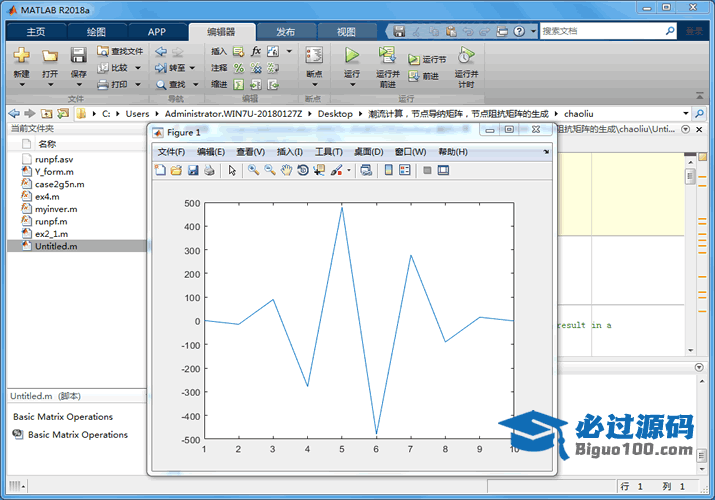Click Desktop in the address path
Image resolution: width=715 pixels, height=500 pixels.
335,113
